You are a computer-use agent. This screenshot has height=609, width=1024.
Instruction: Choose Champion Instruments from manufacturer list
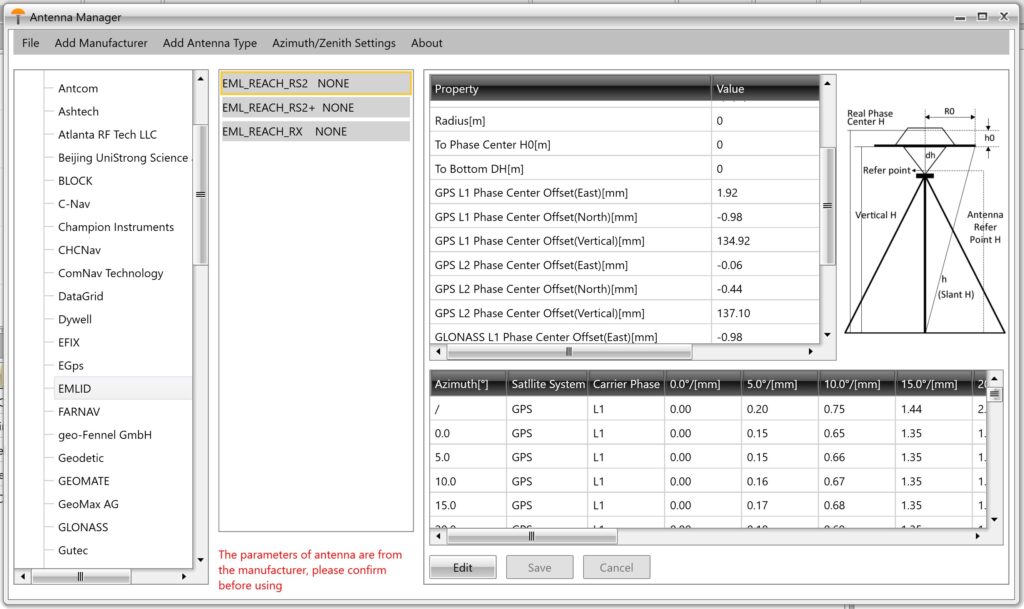click(x=116, y=227)
